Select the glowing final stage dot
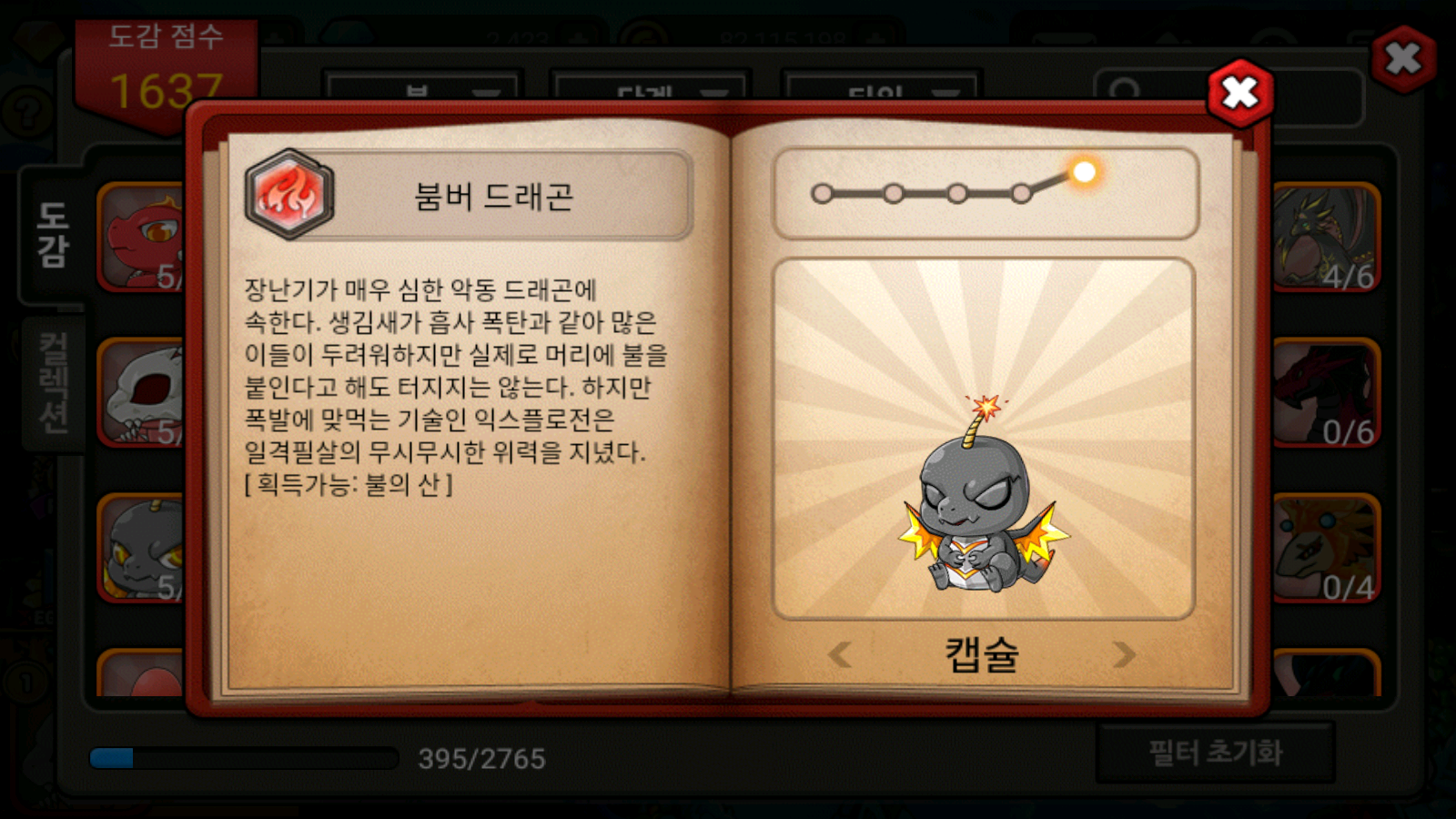Screen dimensions: 1456x819 click(x=1084, y=171)
